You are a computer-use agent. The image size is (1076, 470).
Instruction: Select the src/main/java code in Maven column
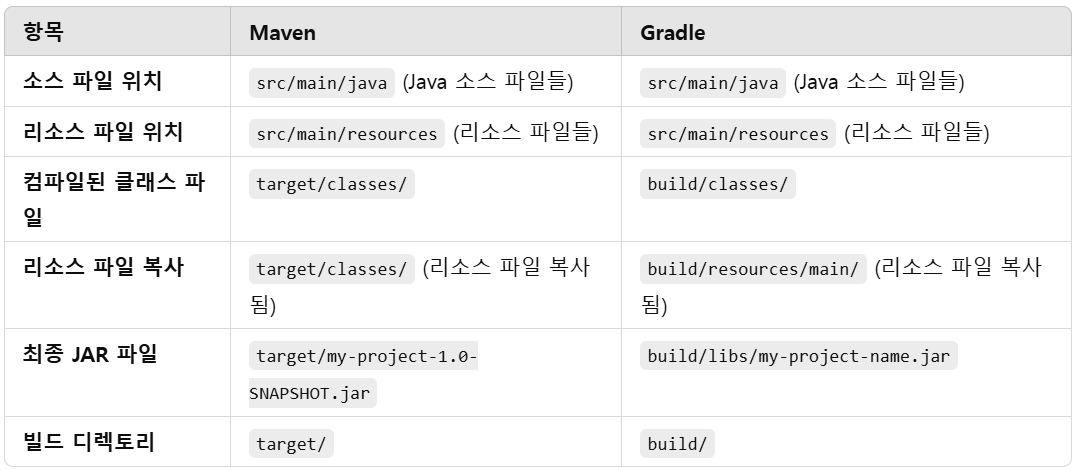pyautogui.click(x=322, y=83)
